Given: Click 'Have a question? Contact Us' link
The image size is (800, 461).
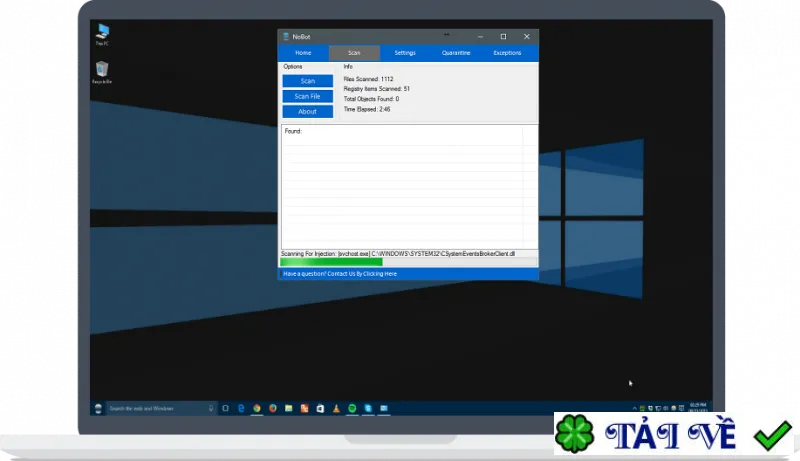Looking at the screenshot, I should click(340, 274).
